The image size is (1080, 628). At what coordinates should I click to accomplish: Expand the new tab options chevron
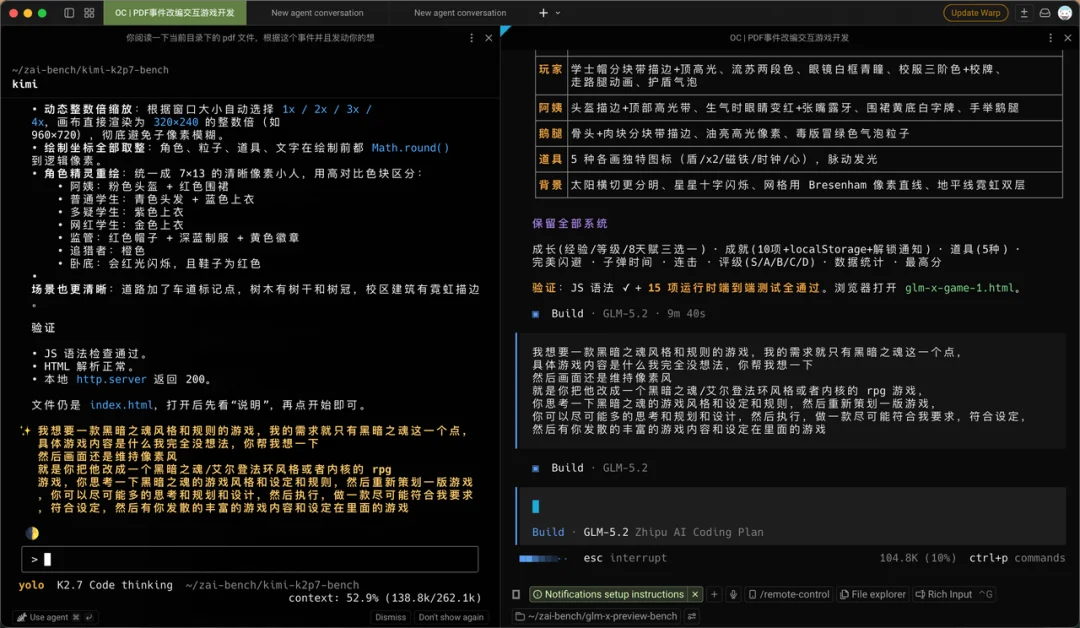click(x=558, y=12)
